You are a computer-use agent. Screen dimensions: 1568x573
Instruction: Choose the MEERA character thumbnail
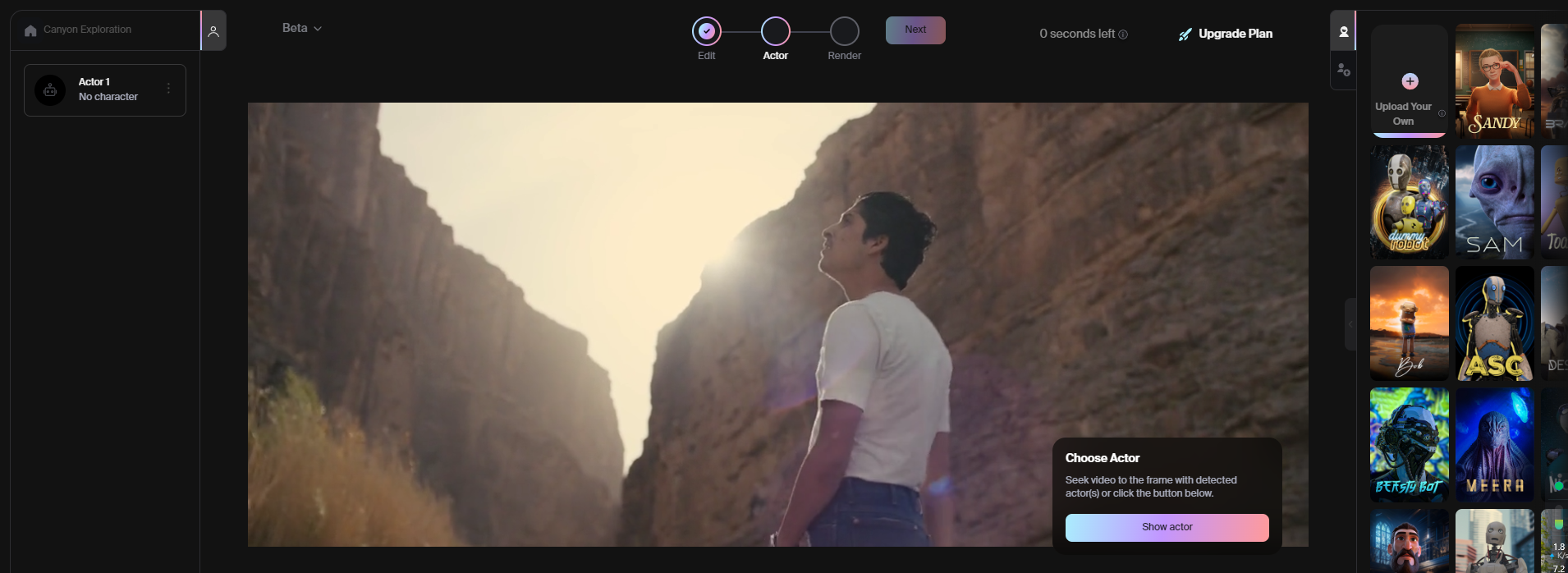click(x=1494, y=445)
